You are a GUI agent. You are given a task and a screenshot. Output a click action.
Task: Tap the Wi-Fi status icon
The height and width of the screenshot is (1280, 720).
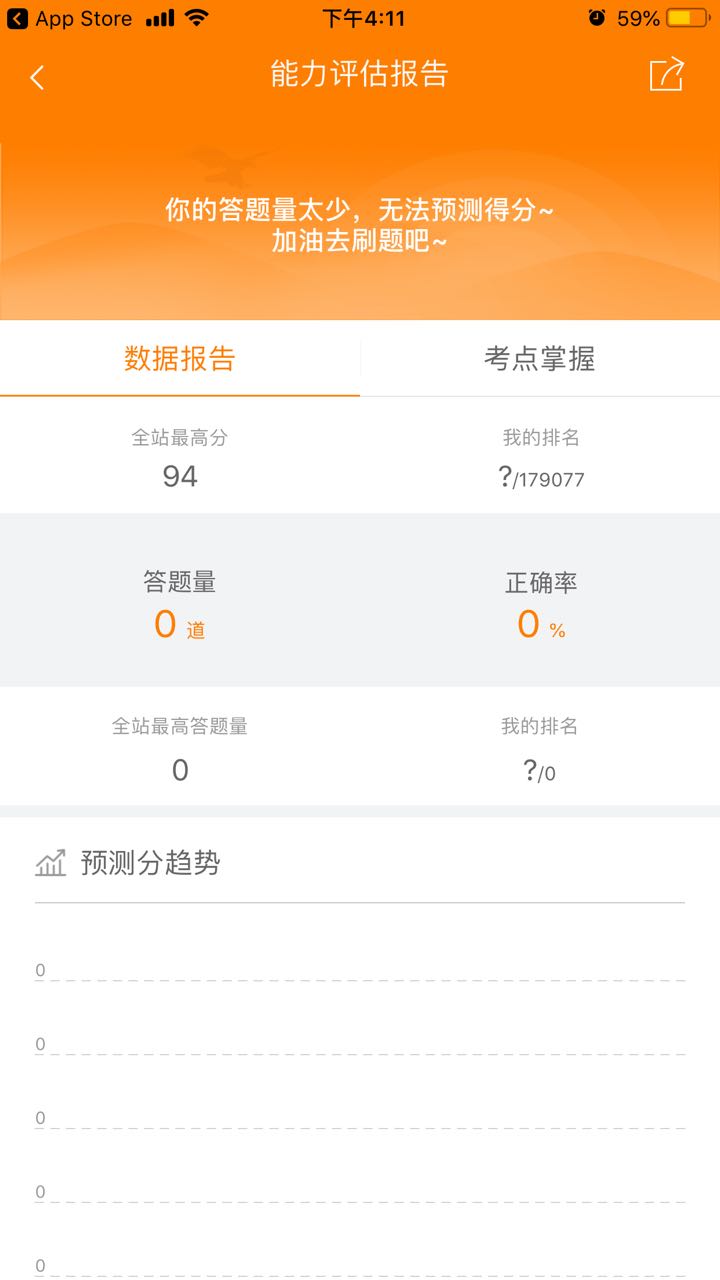[x=197, y=18]
